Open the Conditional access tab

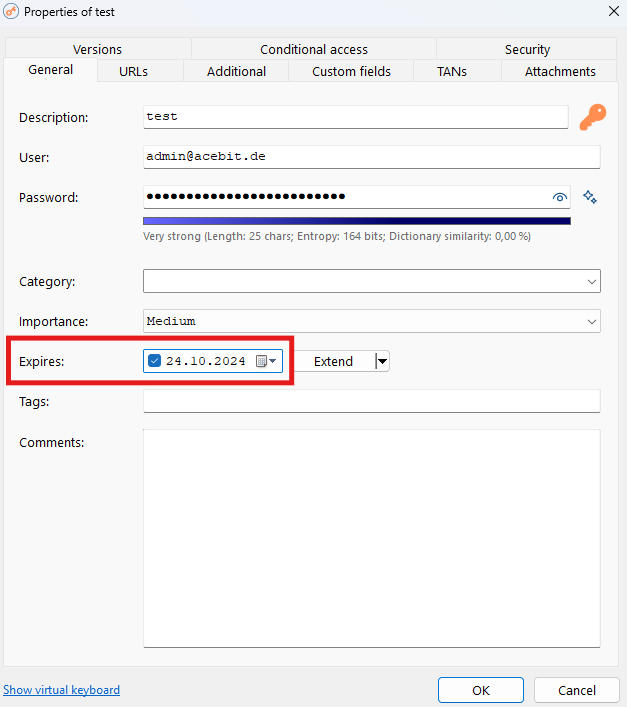[314, 49]
